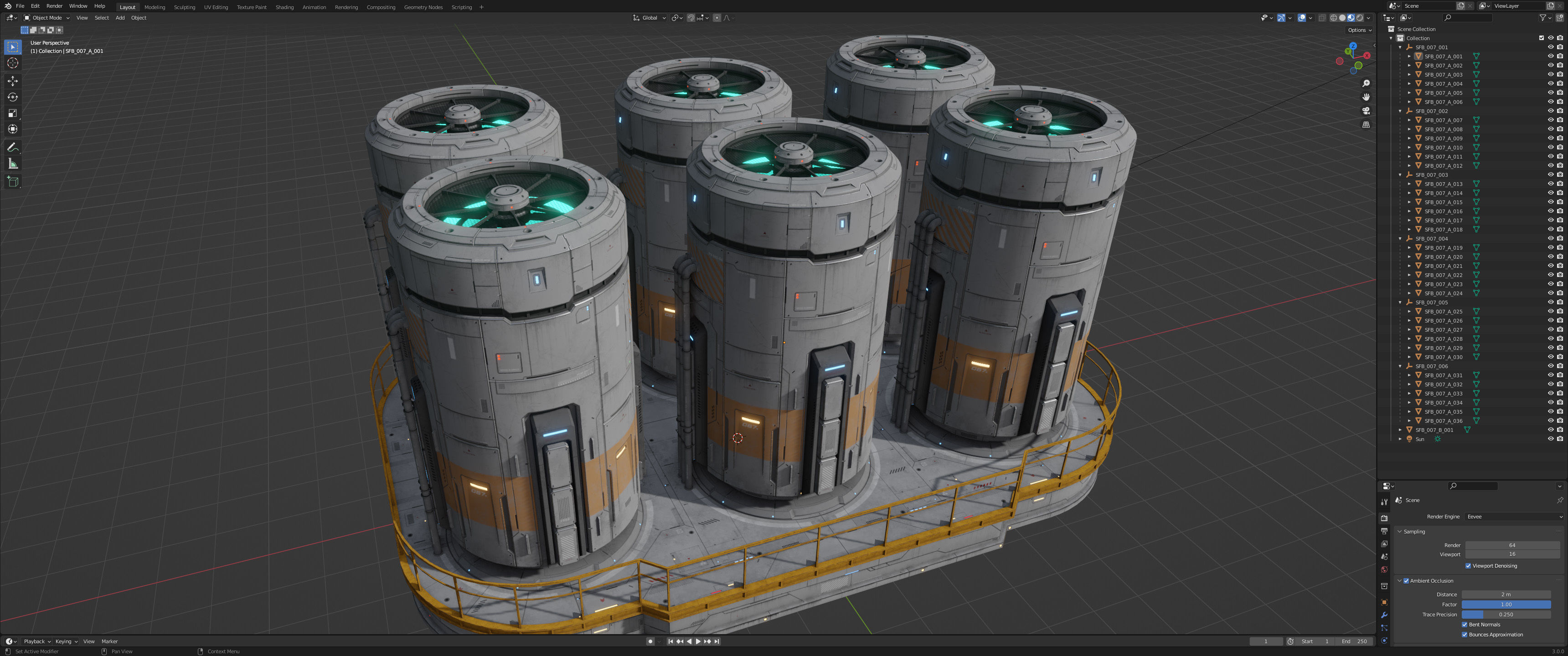Open the Output properties tab
The width and height of the screenshot is (1568, 656).
[1384, 531]
